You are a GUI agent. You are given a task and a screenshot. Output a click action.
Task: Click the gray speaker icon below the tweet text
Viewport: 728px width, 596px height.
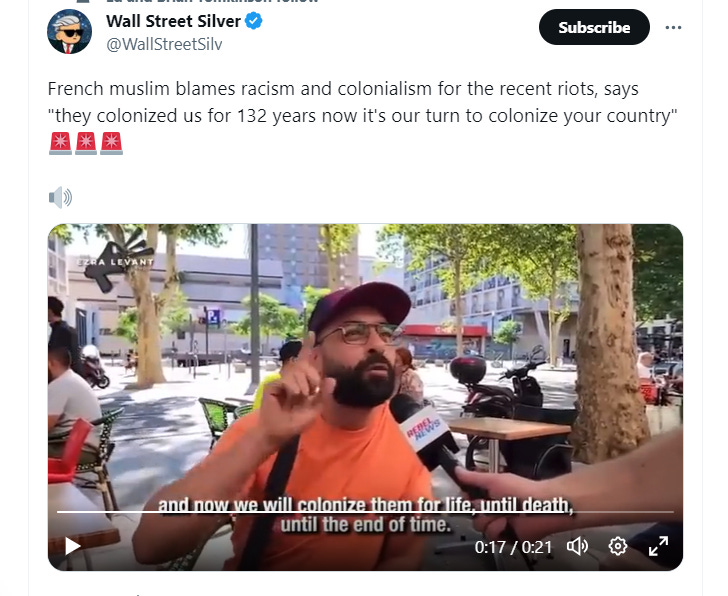60,198
